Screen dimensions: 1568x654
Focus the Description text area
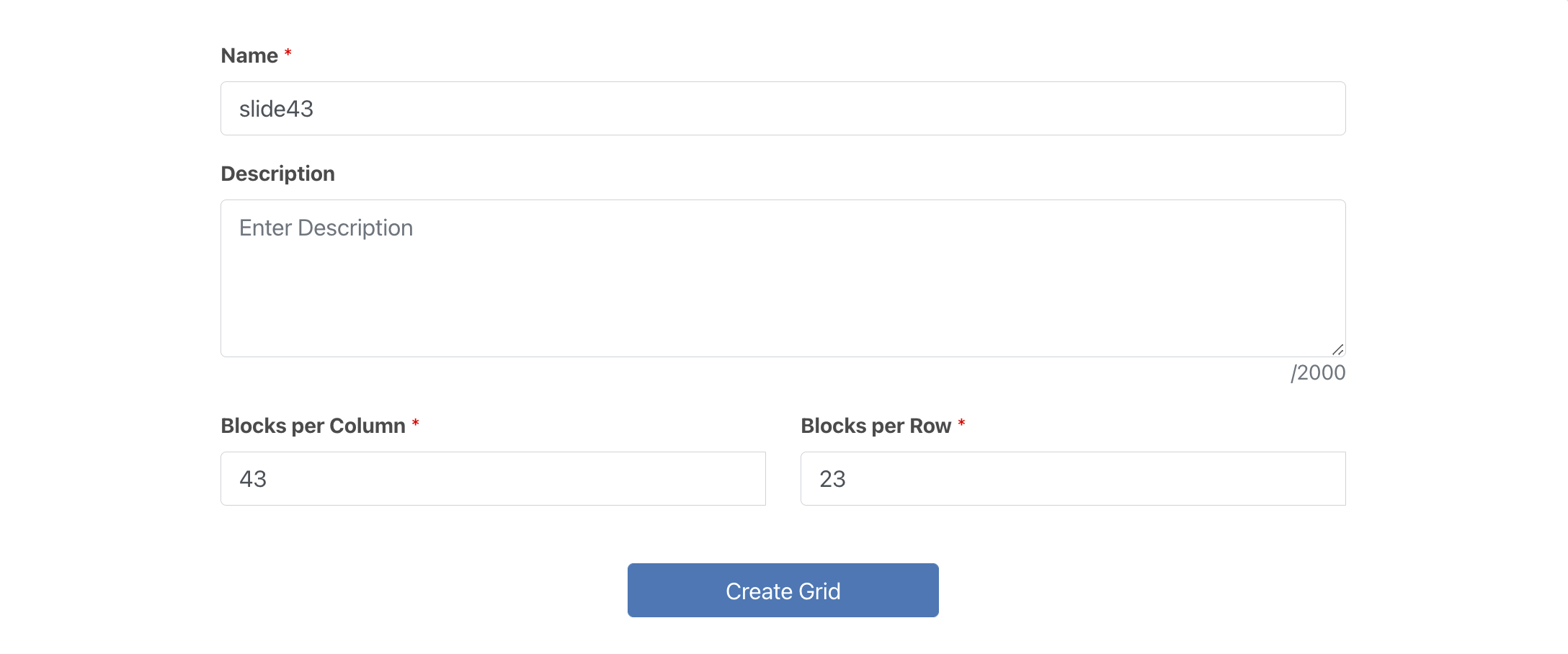(x=783, y=278)
